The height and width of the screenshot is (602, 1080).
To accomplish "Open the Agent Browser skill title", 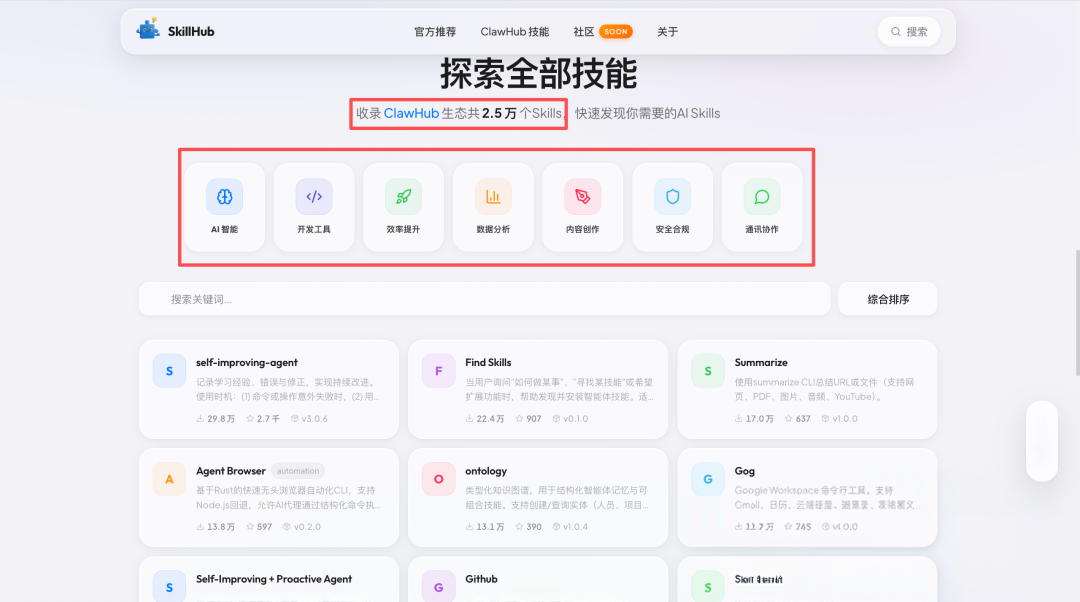I will (231, 471).
